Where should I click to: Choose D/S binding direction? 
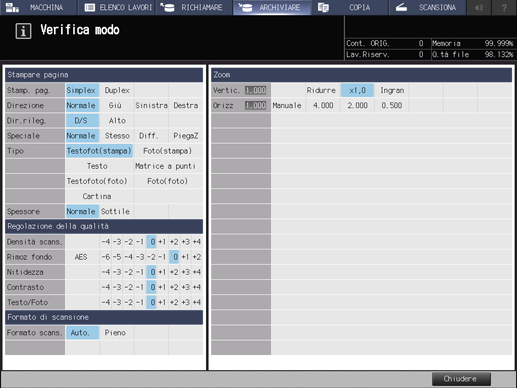point(82,121)
